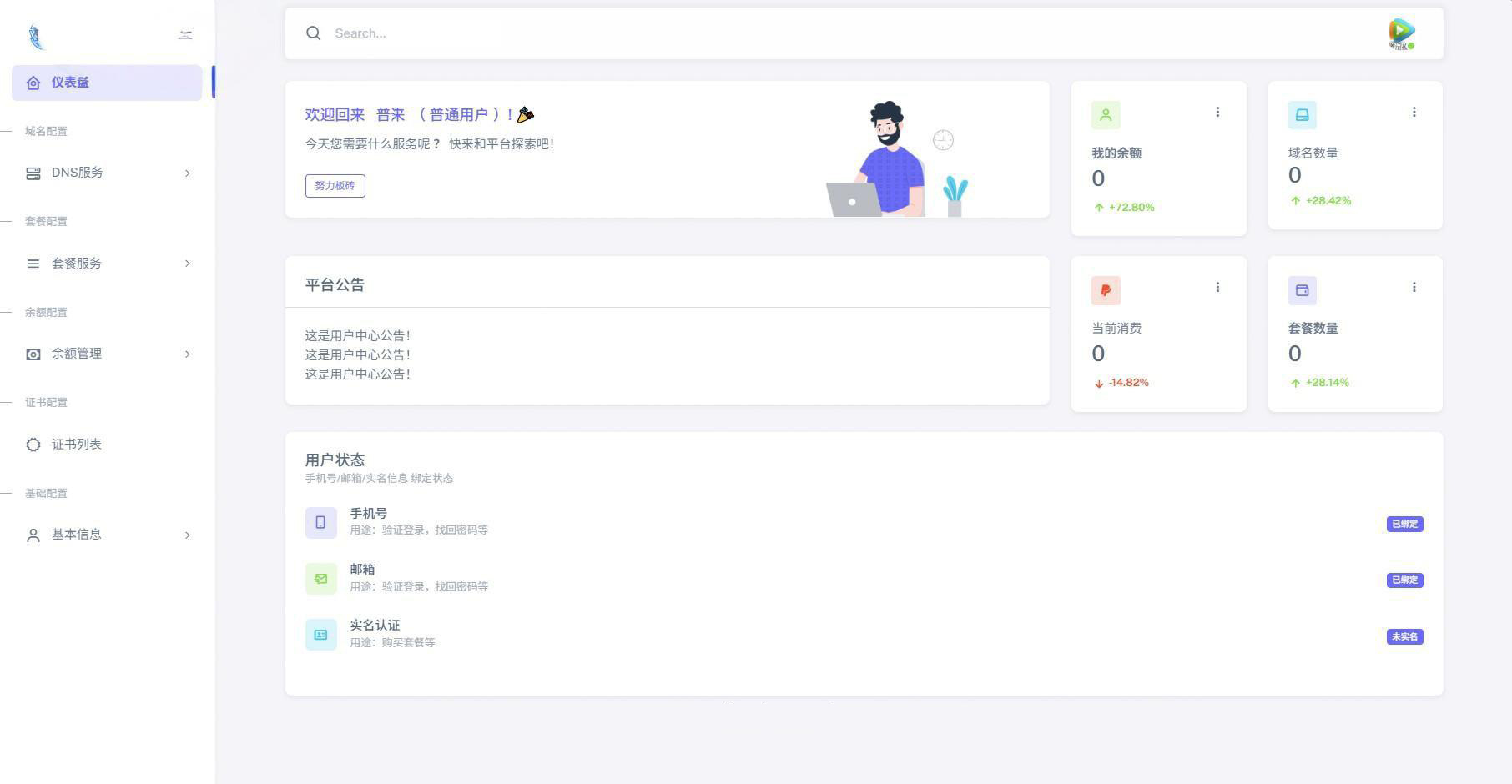Expand the 基本信息 submenu
This screenshot has width=1512, height=784.
pyautogui.click(x=107, y=535)
